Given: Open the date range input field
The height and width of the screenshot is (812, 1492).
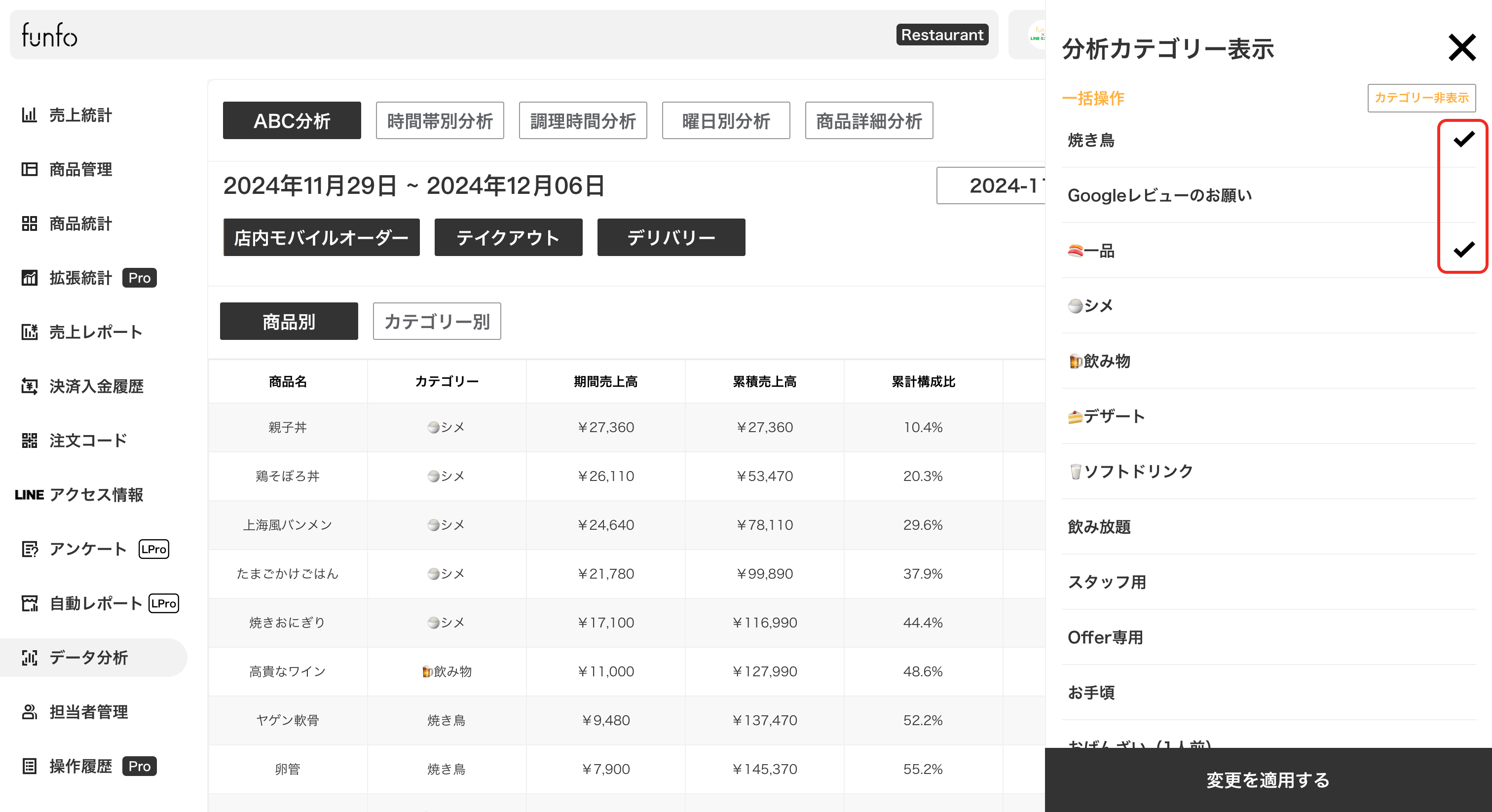Looking at the screenshot, I should coord(992,185).
